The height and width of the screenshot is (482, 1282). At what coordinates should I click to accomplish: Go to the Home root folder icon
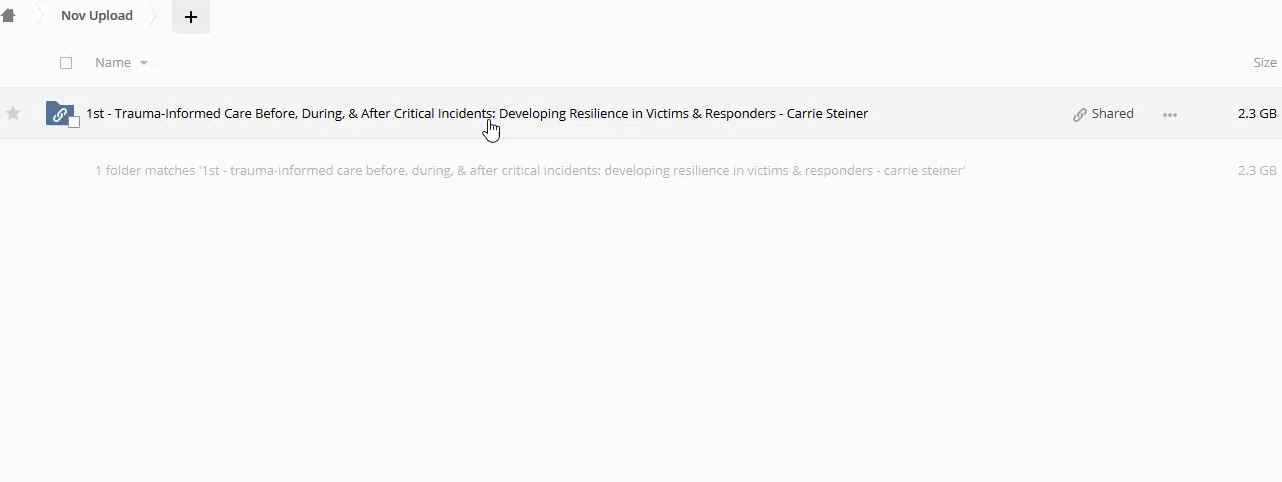pos(8,16)
